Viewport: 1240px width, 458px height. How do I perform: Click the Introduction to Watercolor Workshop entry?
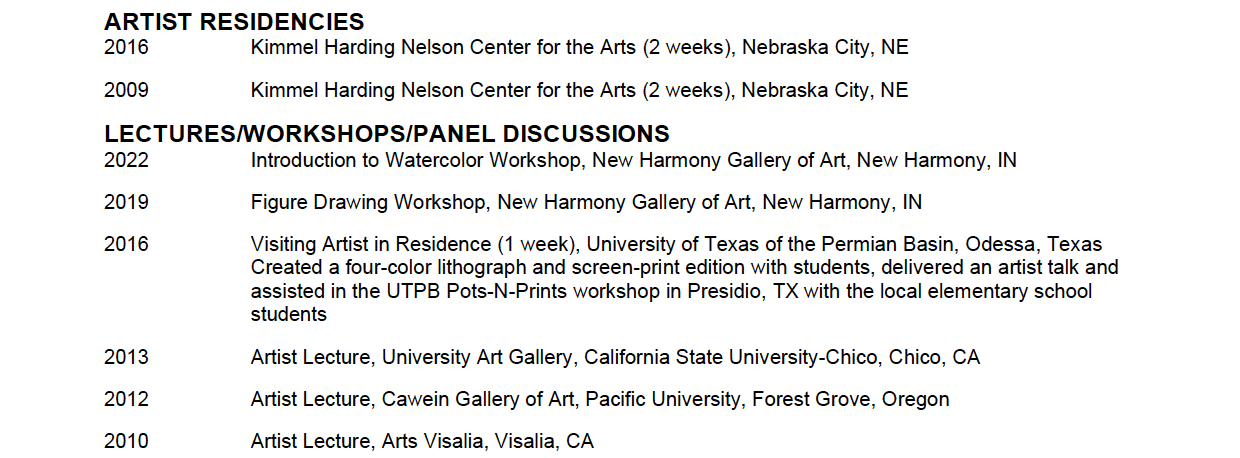click(634, 160)
